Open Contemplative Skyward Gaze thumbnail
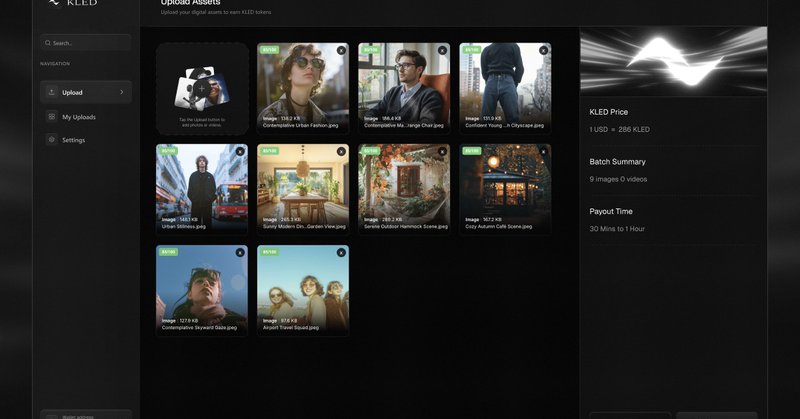Image resolution: width=800 pixels, height=419 pixels. click(x=202, y=290)
